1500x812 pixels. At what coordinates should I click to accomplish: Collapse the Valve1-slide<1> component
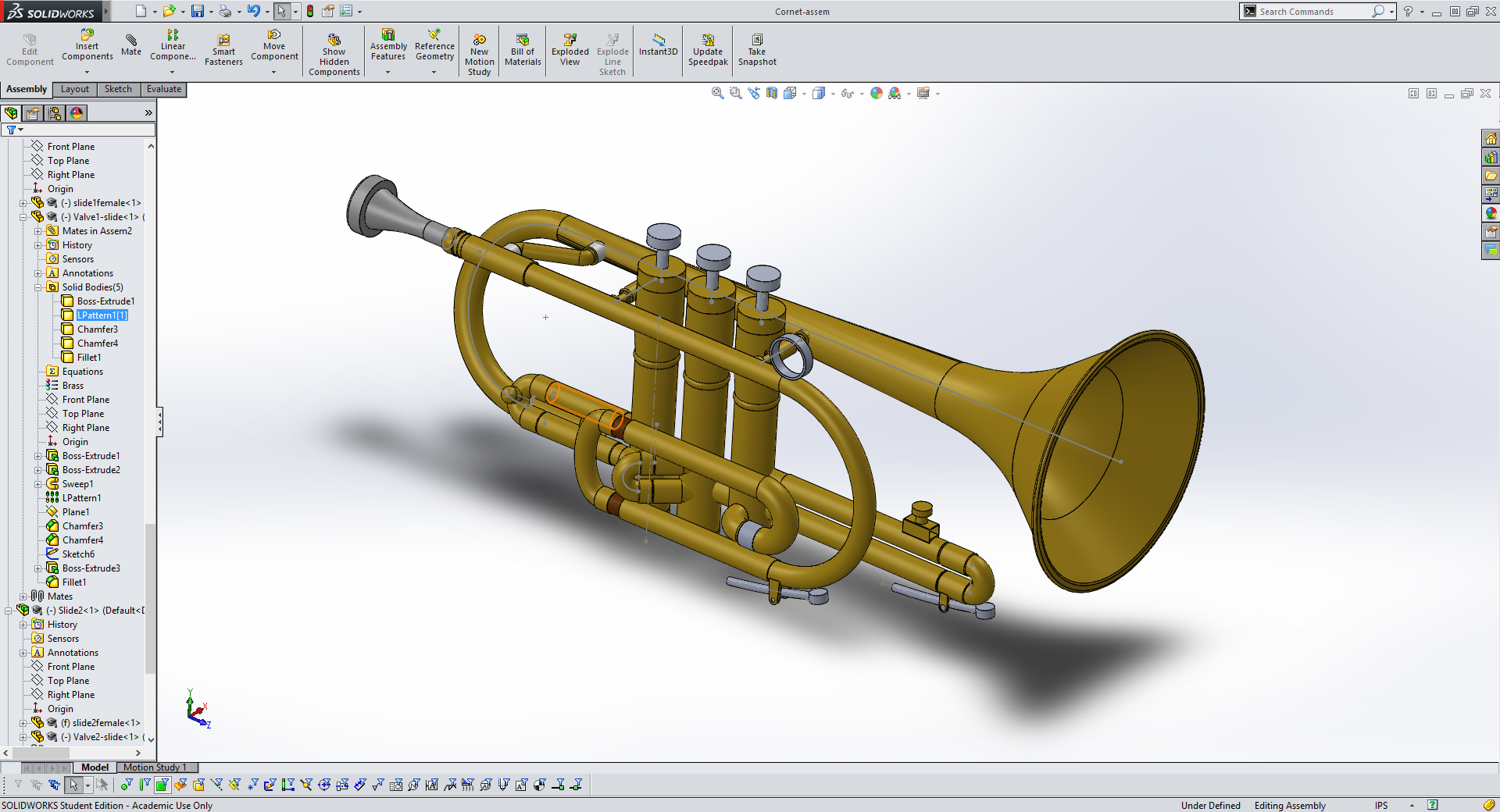[23, 217]
